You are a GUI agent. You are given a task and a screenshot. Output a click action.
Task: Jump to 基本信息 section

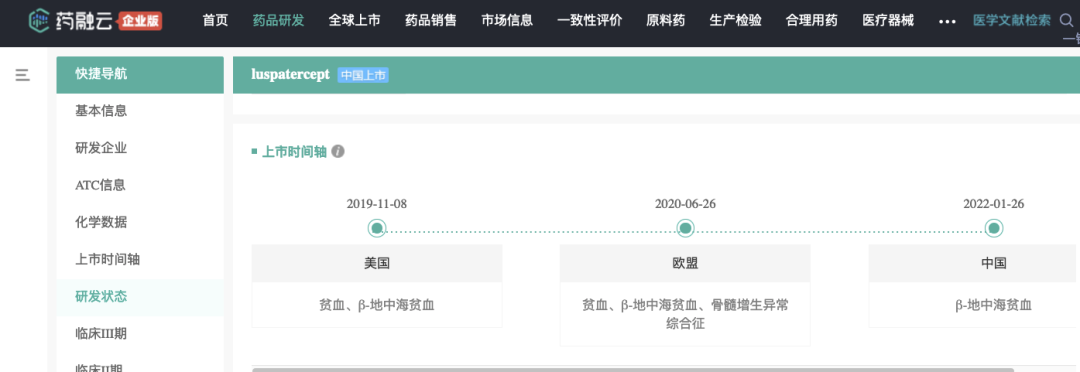140,111
